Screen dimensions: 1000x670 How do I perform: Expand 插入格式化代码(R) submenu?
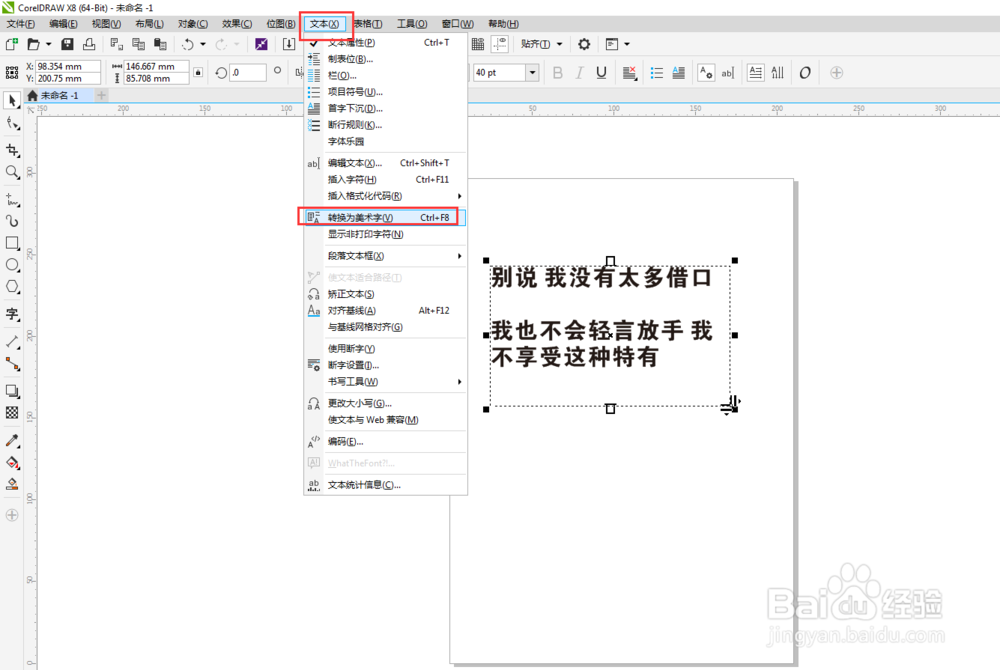[x=386, y=196]
